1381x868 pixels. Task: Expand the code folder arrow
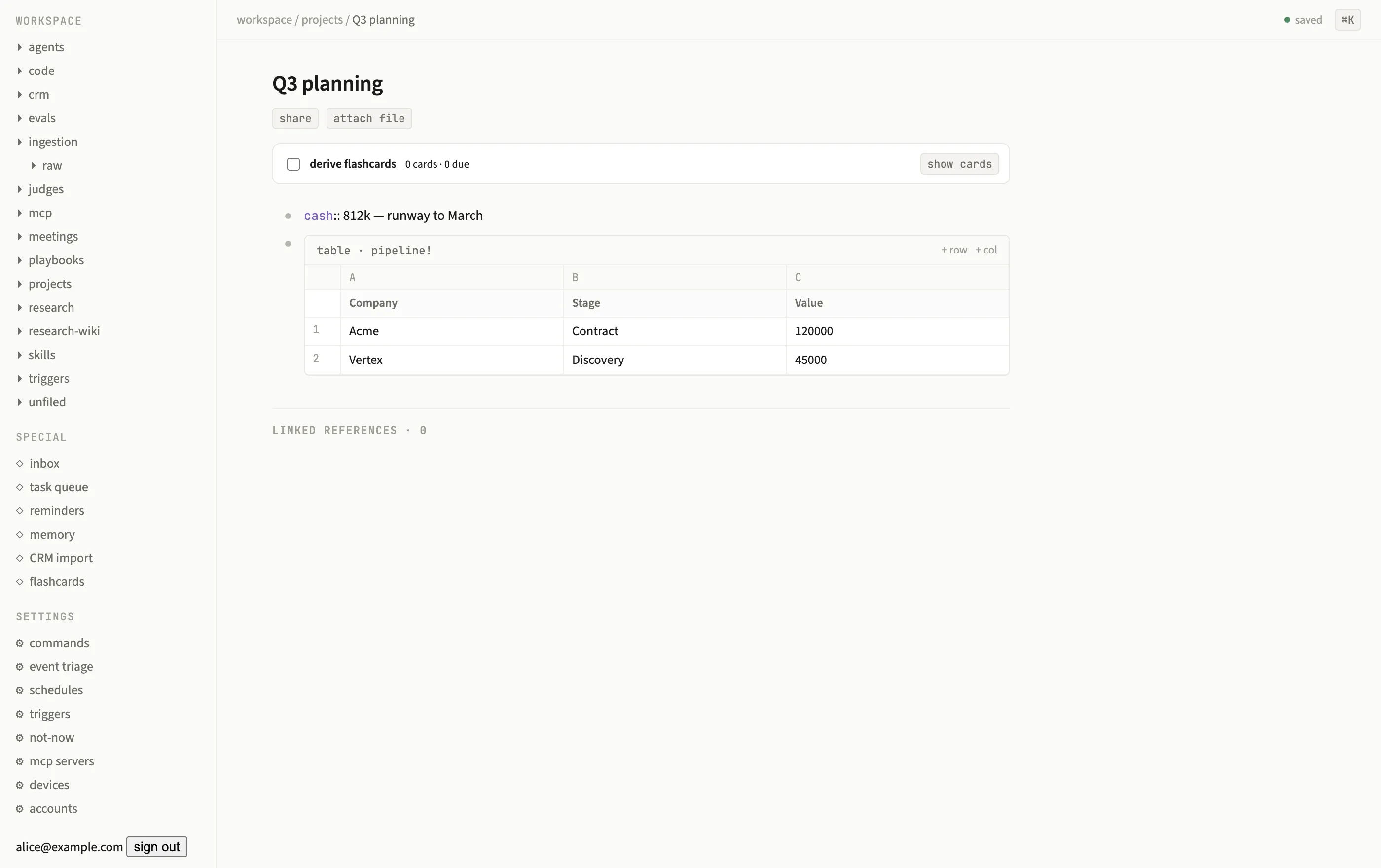click(20, 71)
